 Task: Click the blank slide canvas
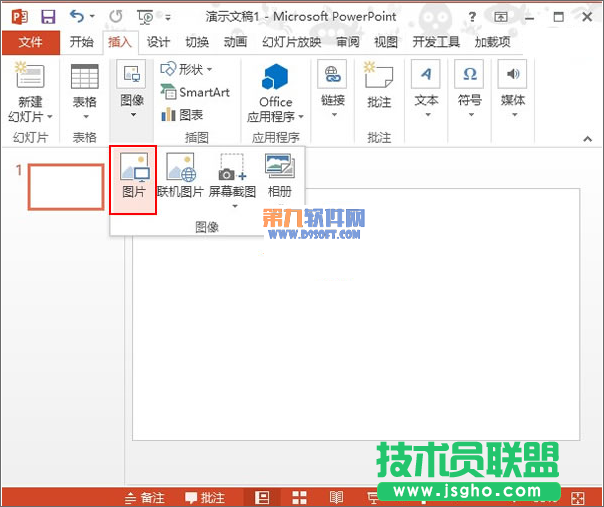coord(356,314)
